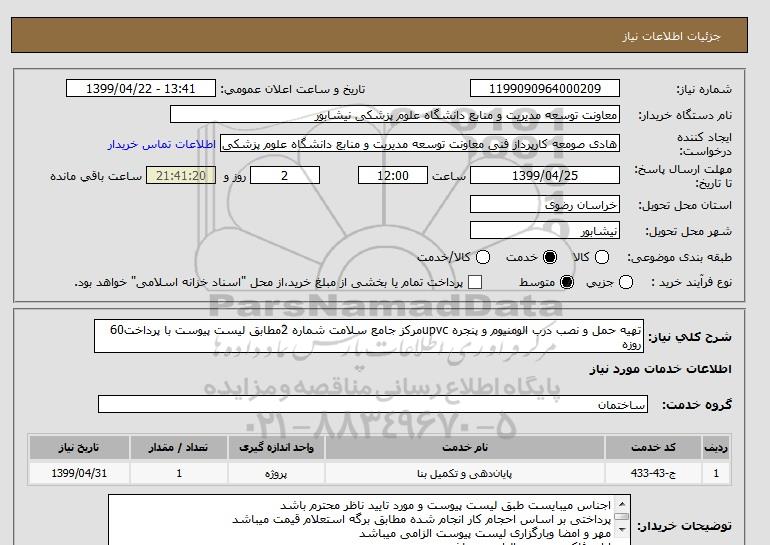
Task: Select the خدمت radio button
Action: 550,257
